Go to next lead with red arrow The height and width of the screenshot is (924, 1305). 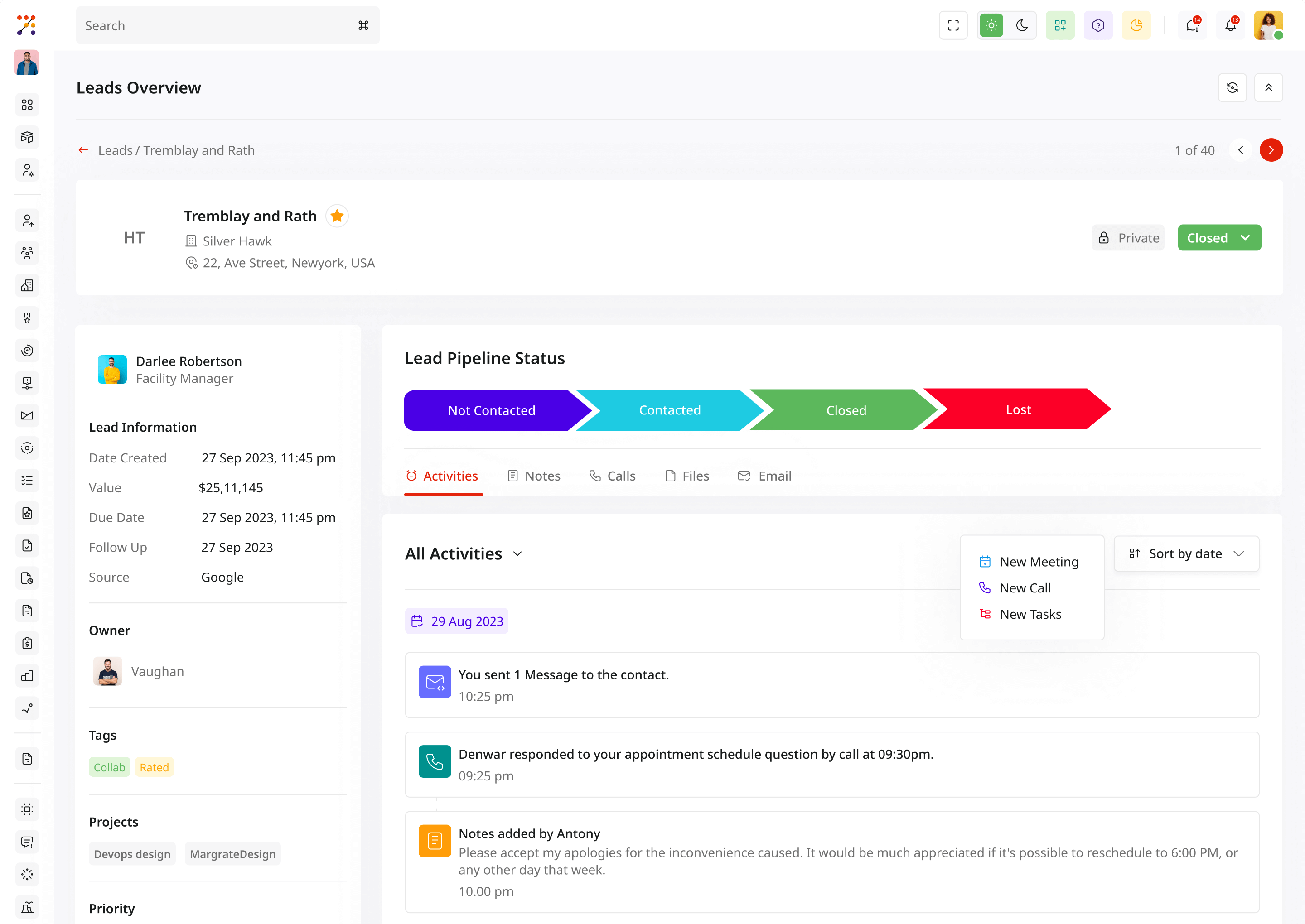pos(1271,150)
